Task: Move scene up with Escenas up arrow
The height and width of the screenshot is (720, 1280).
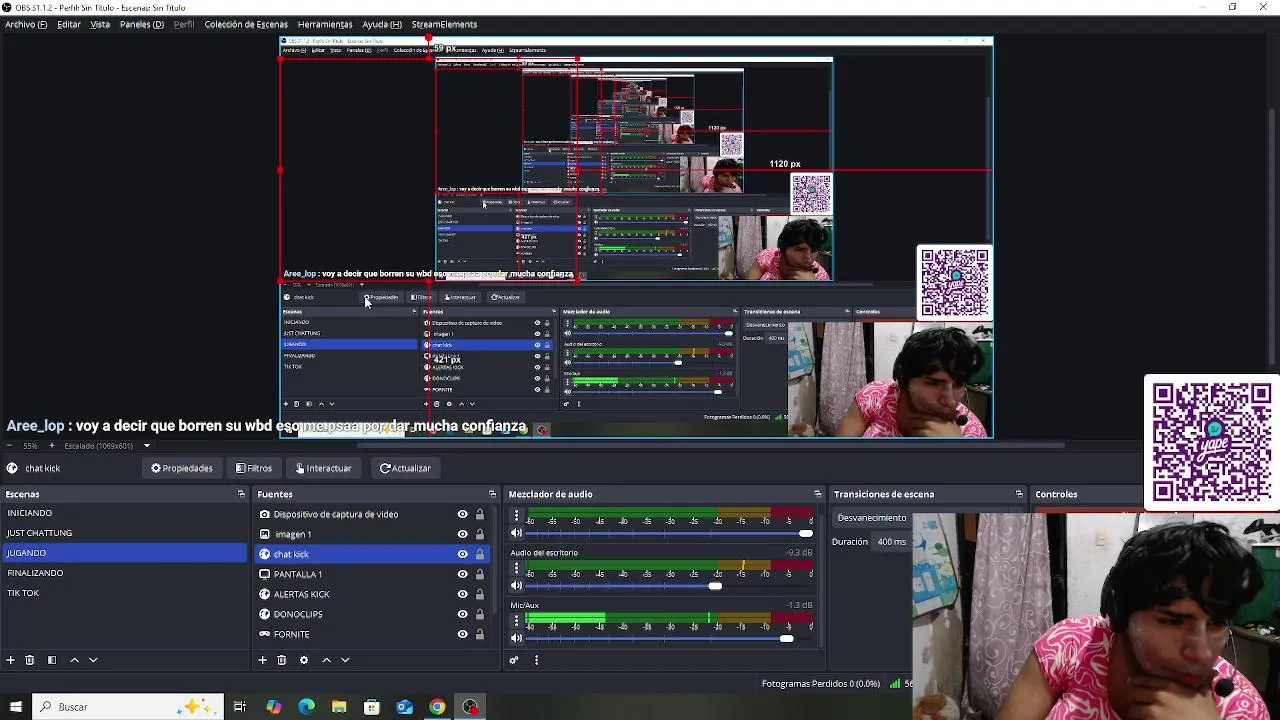Action: (74, 660)
